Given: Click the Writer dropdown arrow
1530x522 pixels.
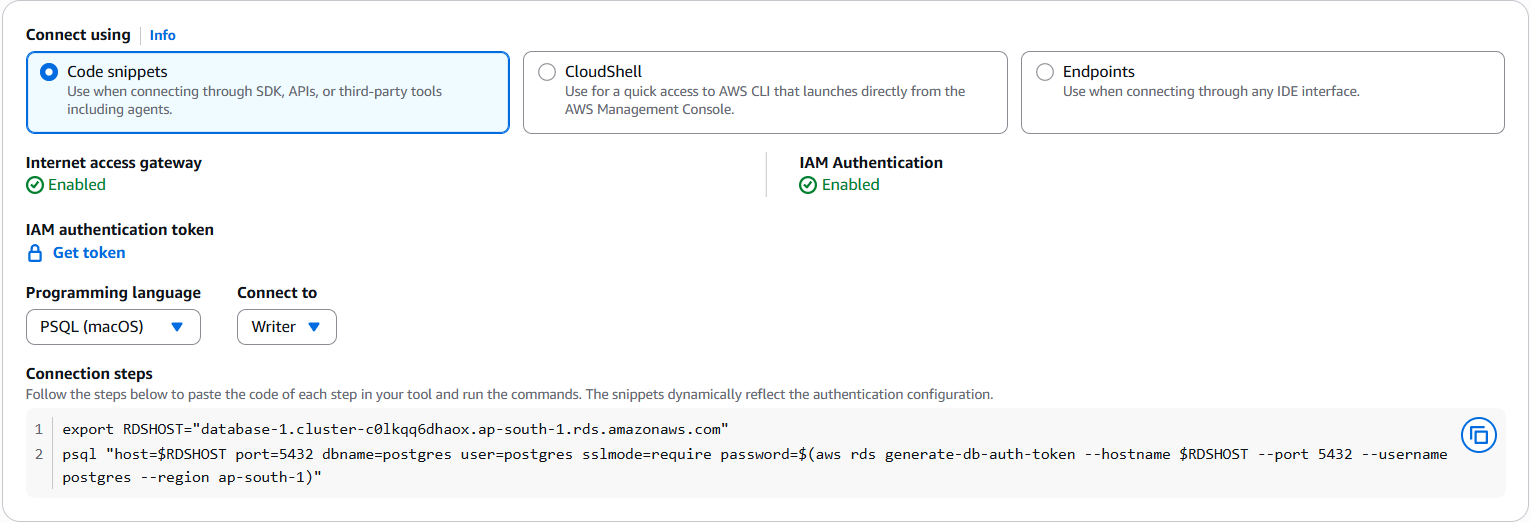Looking at the screenshot, I should tap(314, 327).
